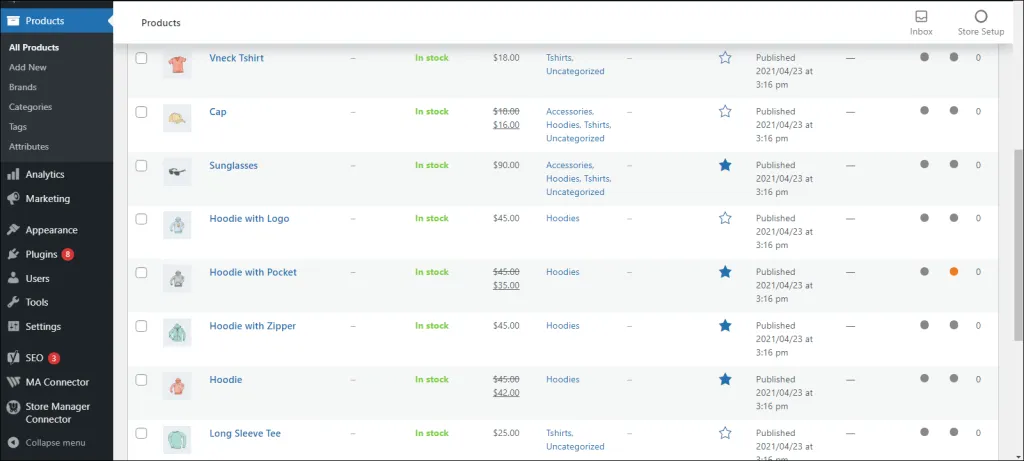
Task: Check the Hoodie with Logo checkbox
Action: [141, 218]
